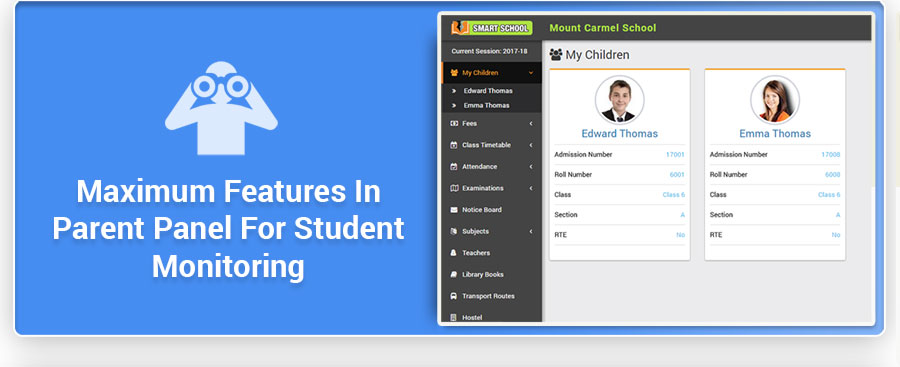
Task: Click the Notice Board envelope icon
Action: coord(454,210)
